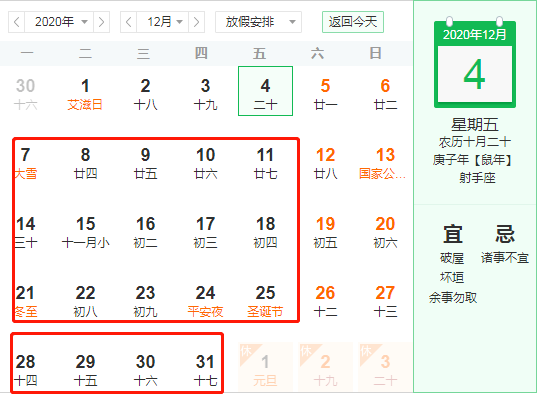Select January 1 元旦 holiday cell

pyautogui.click(x=265, y=368)
